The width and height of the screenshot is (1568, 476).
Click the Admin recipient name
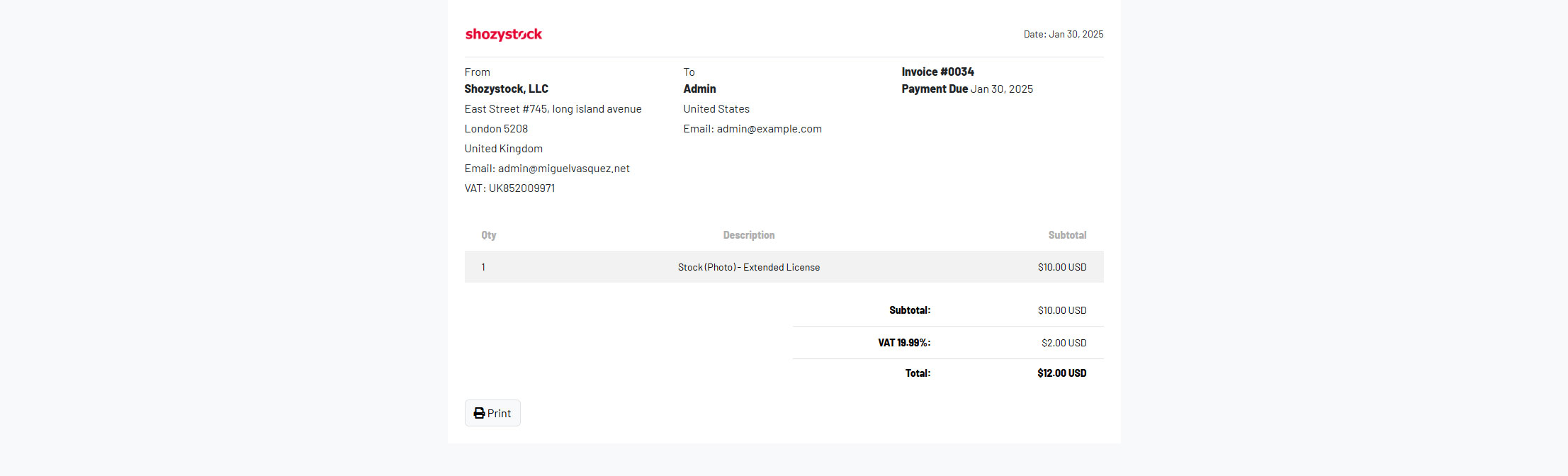(699, 89)
